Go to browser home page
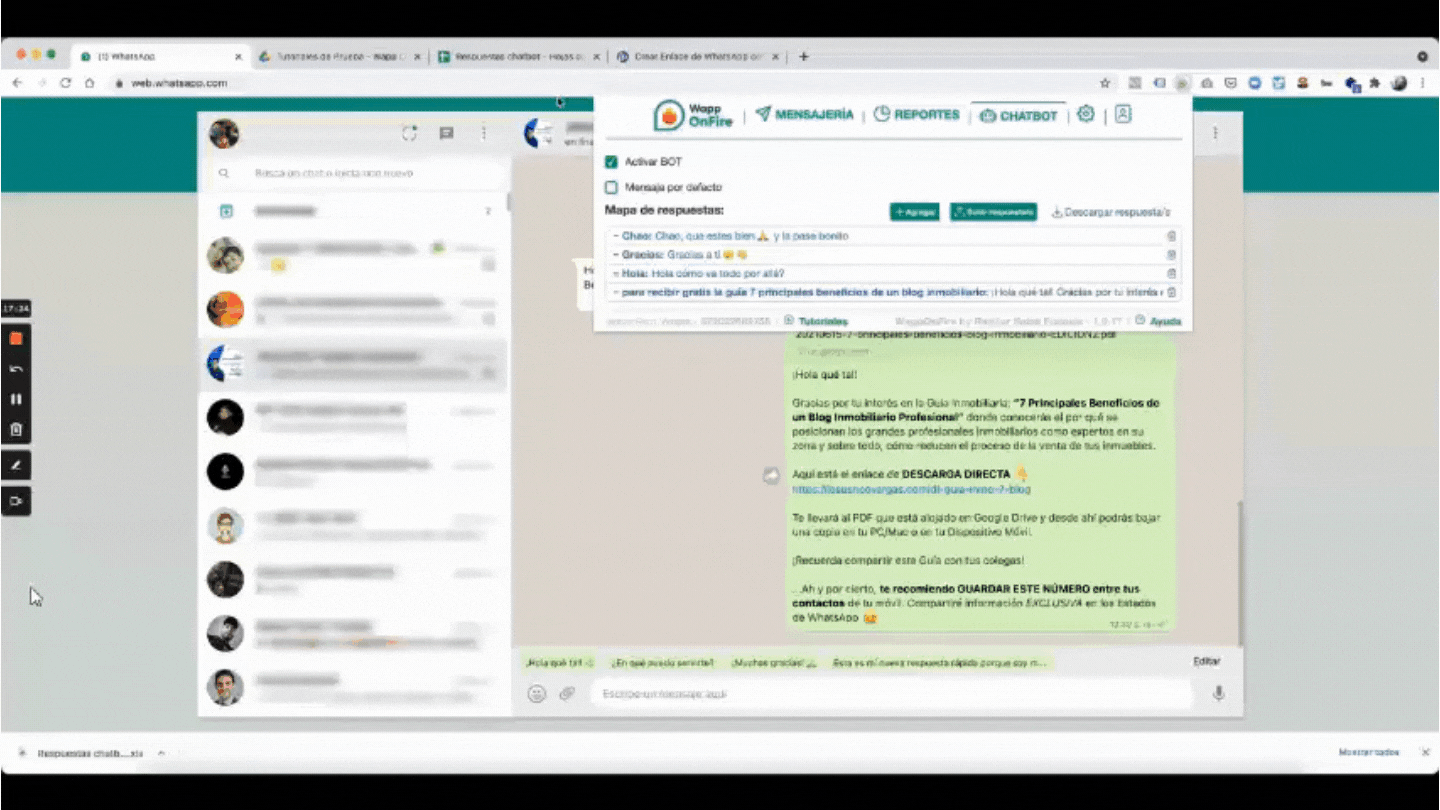Screen dimensions: 1440x810 pyautogui.click(x=90, y=83)
